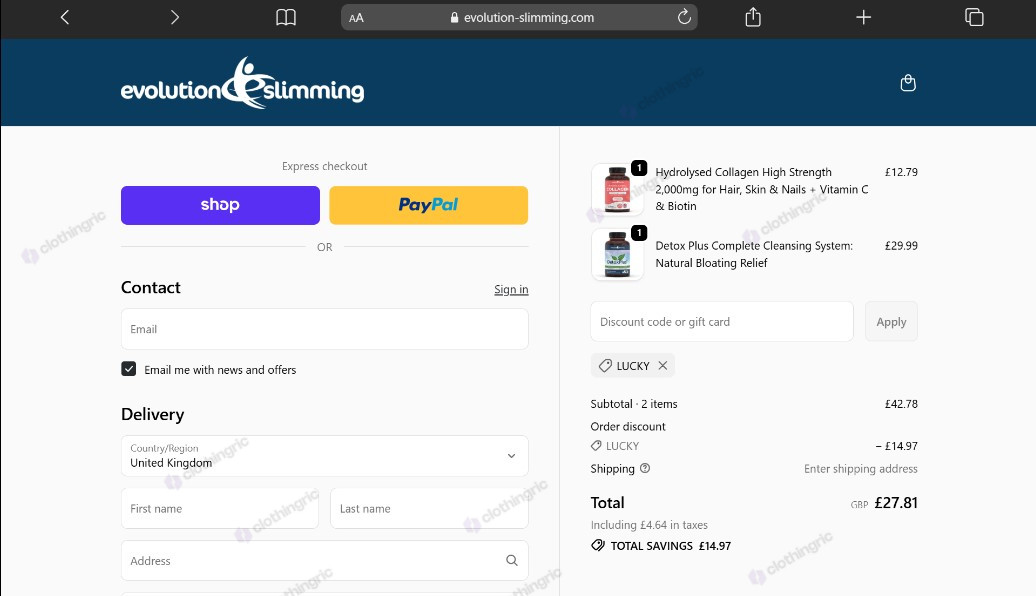
Task: Follow the Sign in link
Action: [x=511, y=289]
